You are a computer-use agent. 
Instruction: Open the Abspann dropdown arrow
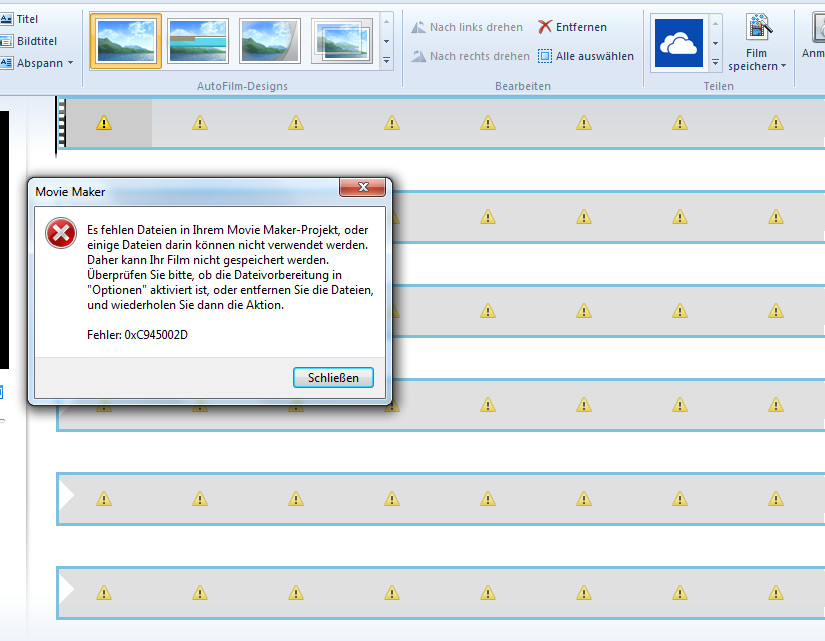[x=71, y=63]
